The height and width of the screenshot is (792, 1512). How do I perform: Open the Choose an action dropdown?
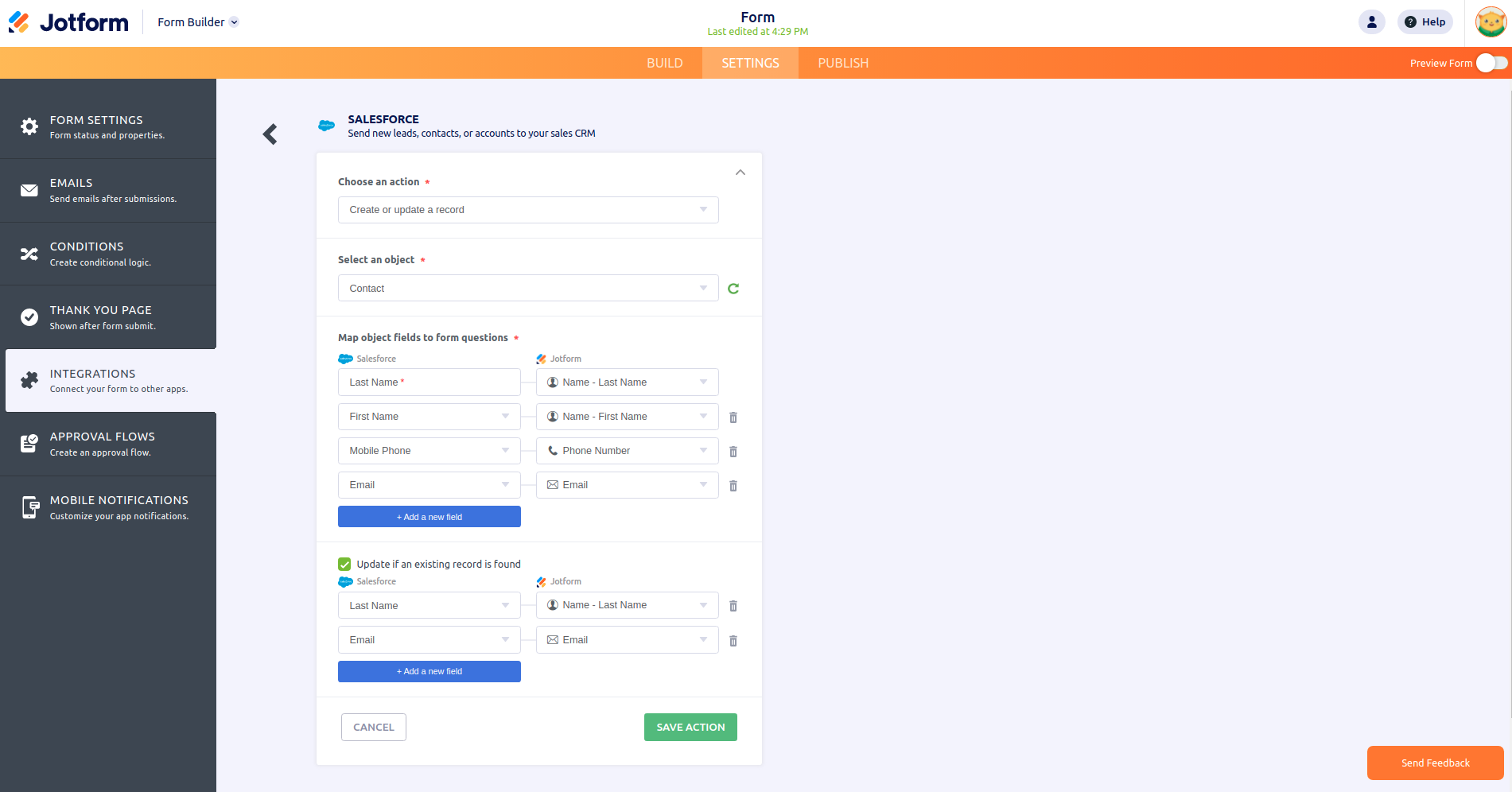tap(528, 210)
